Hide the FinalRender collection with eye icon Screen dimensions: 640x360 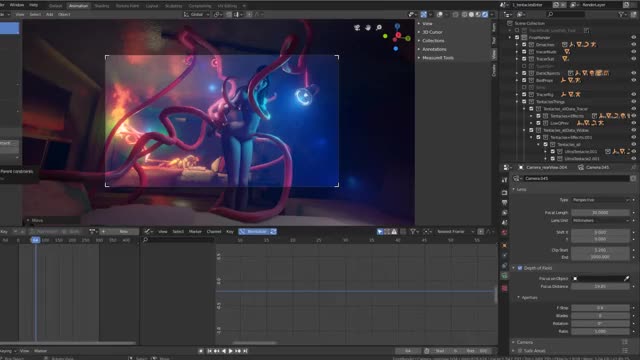(x=634, y=38)
